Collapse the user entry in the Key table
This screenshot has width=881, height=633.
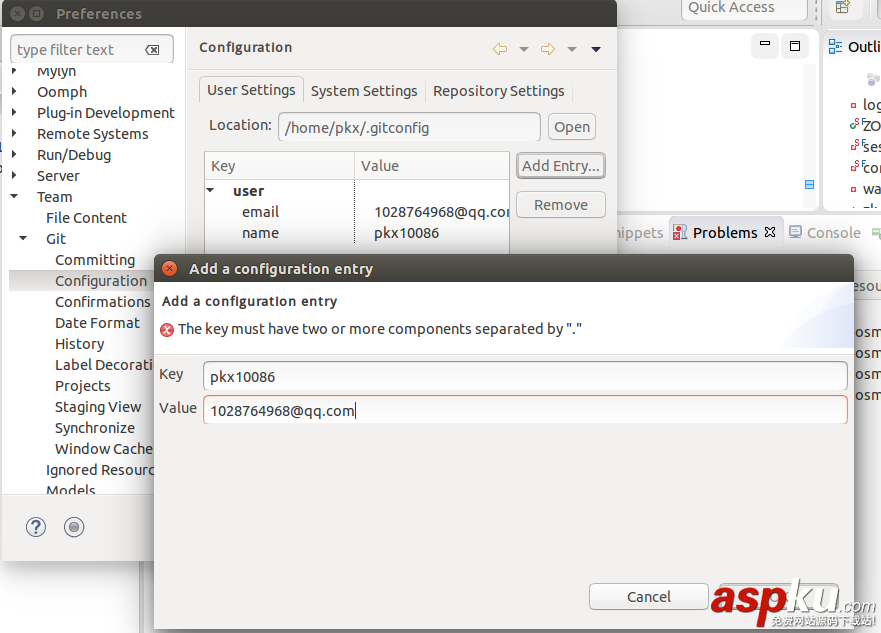pos(210,190)
